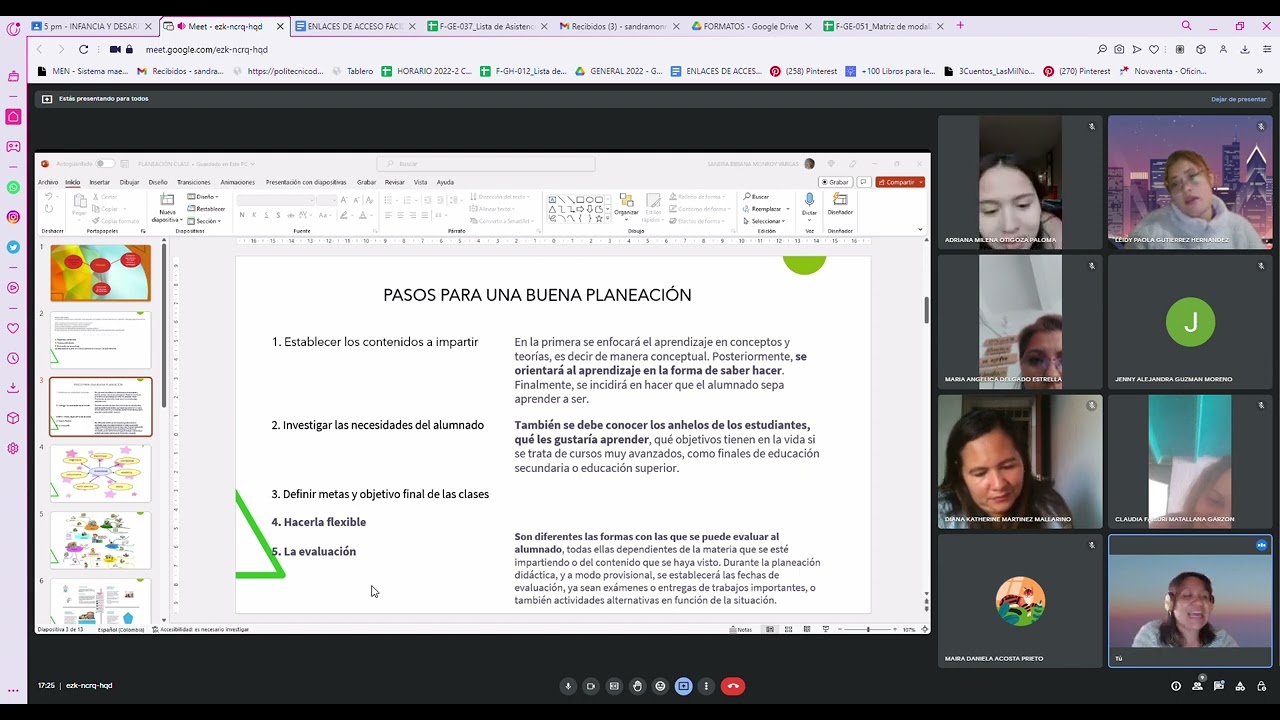Click the active present-screen button in Meet
The width and height of the screenshot is (1280, 720).
(x=683, y=686)
